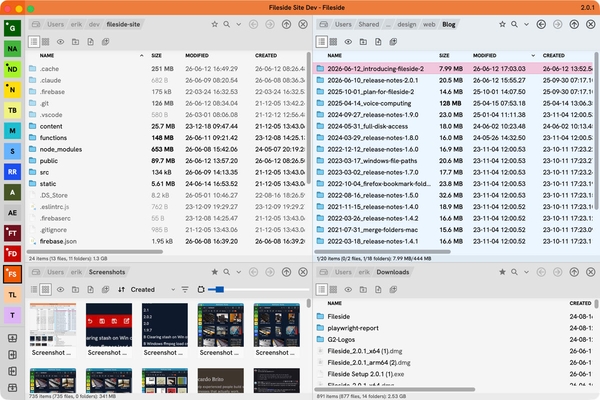600x400 pixels.
Task: Open search in the Blog pane
Action: click(x=514, y=24)
